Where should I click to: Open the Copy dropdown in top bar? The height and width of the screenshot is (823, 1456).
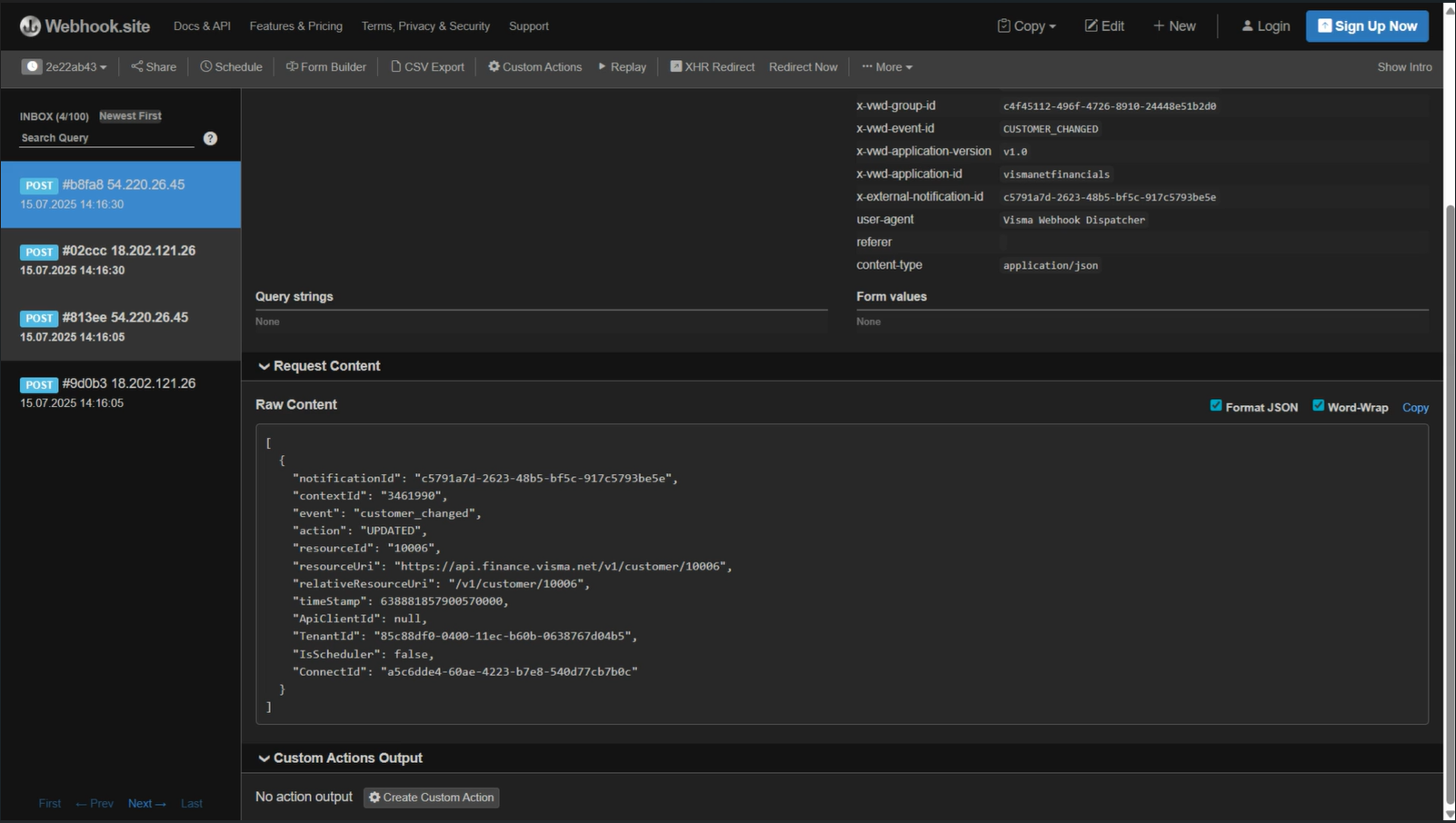click(1025, 25)
